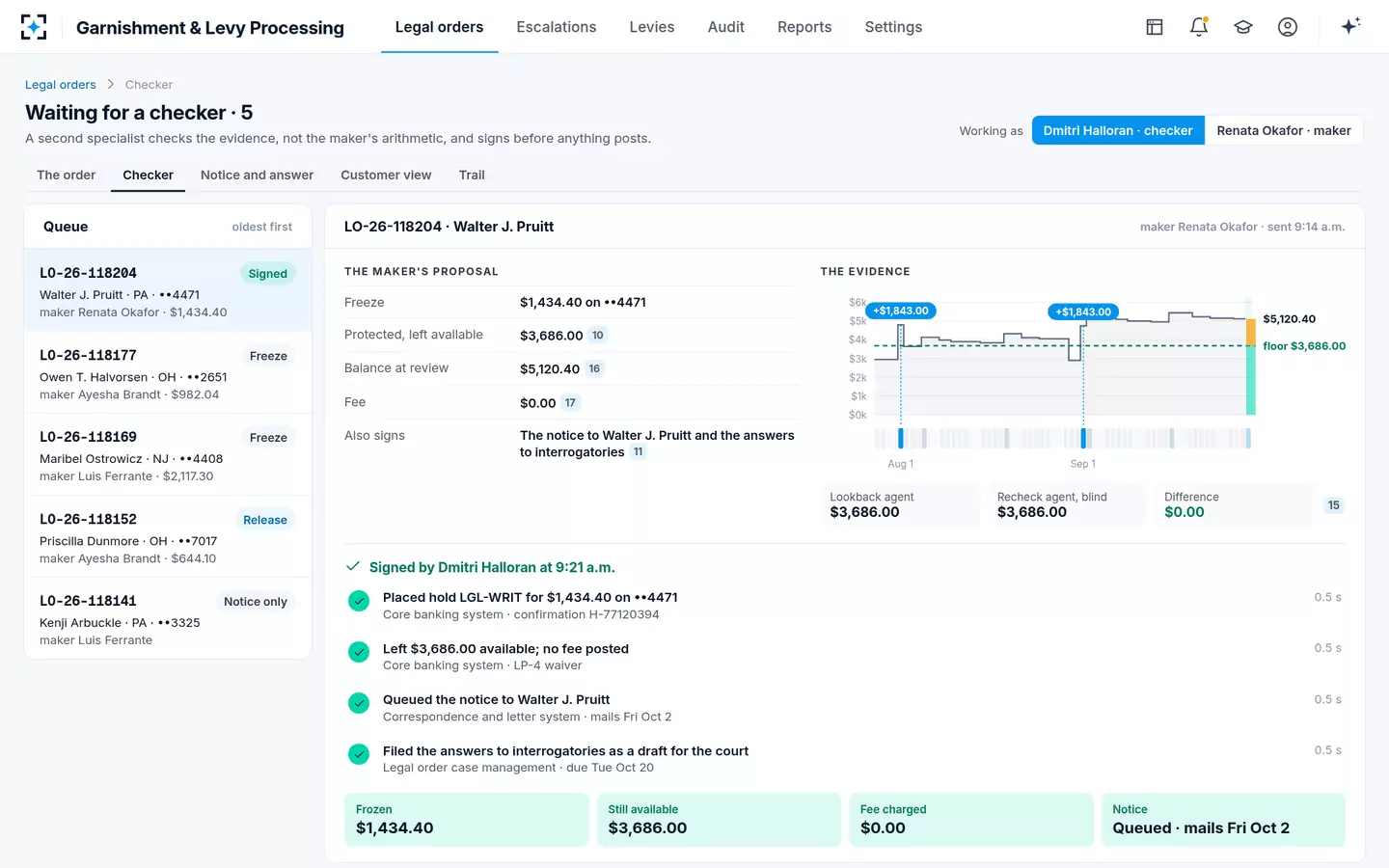
Task: Select queue item LO-26-118177 Owen T. Halvorsen
Action: click(x=168, y=373)
